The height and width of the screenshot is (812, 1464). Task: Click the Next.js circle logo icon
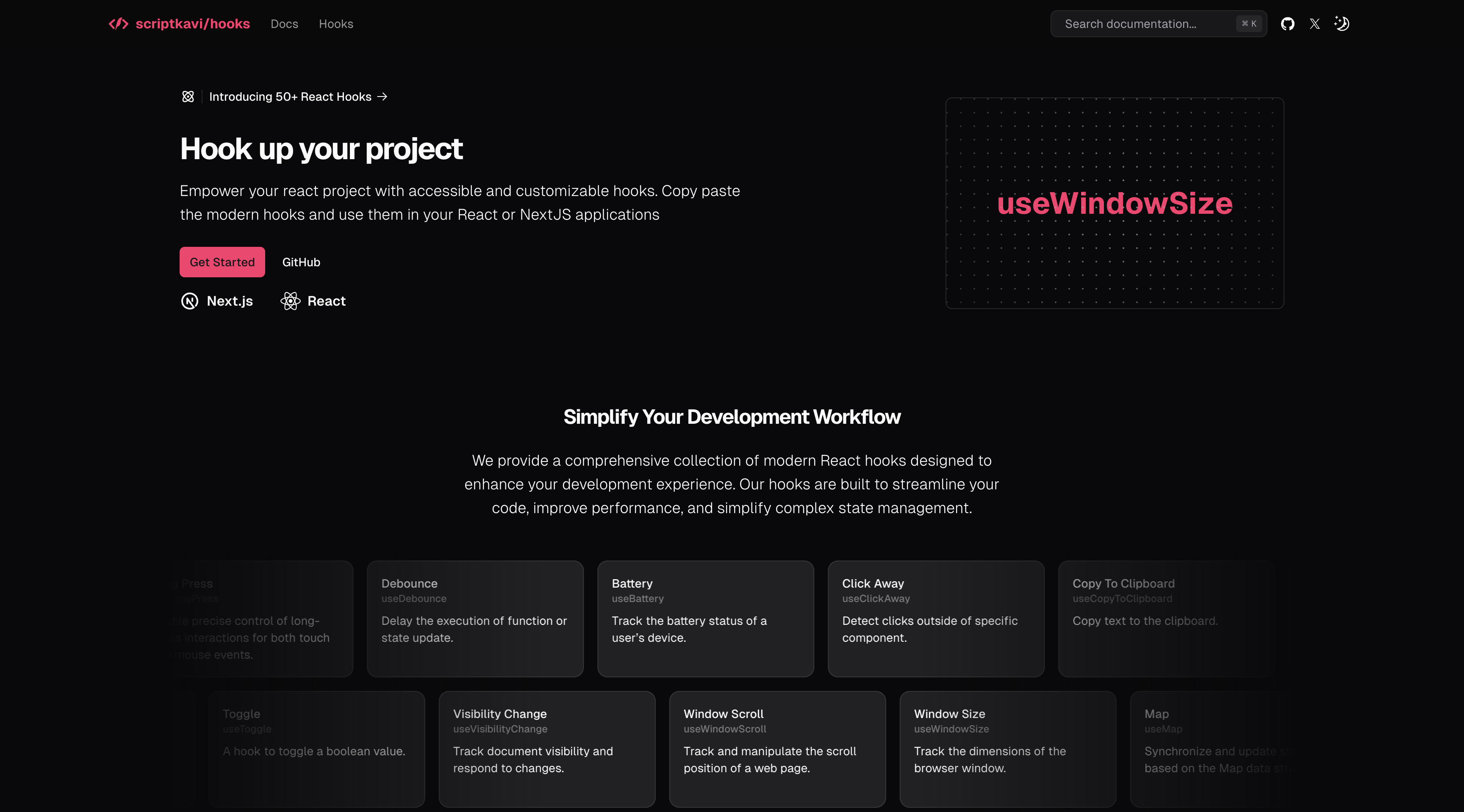(190, 301)
